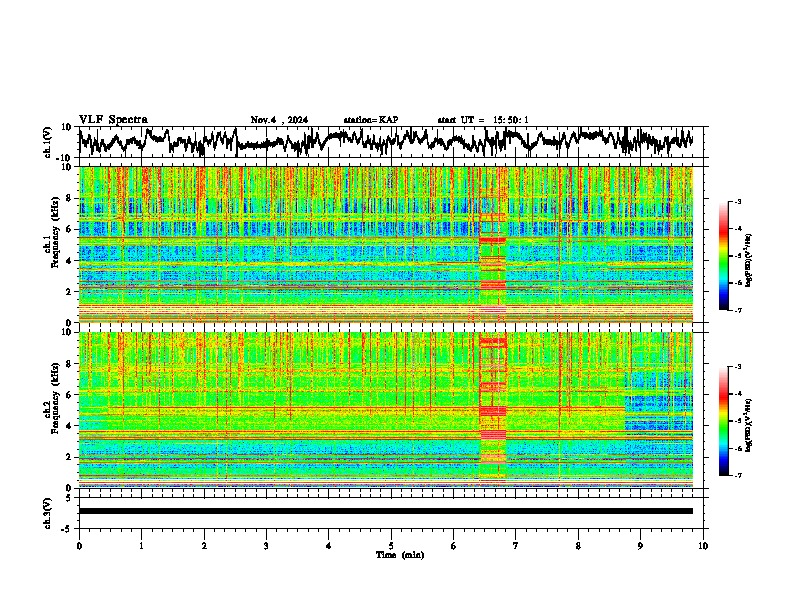Click time axis tick label '10'

point(703,546)
